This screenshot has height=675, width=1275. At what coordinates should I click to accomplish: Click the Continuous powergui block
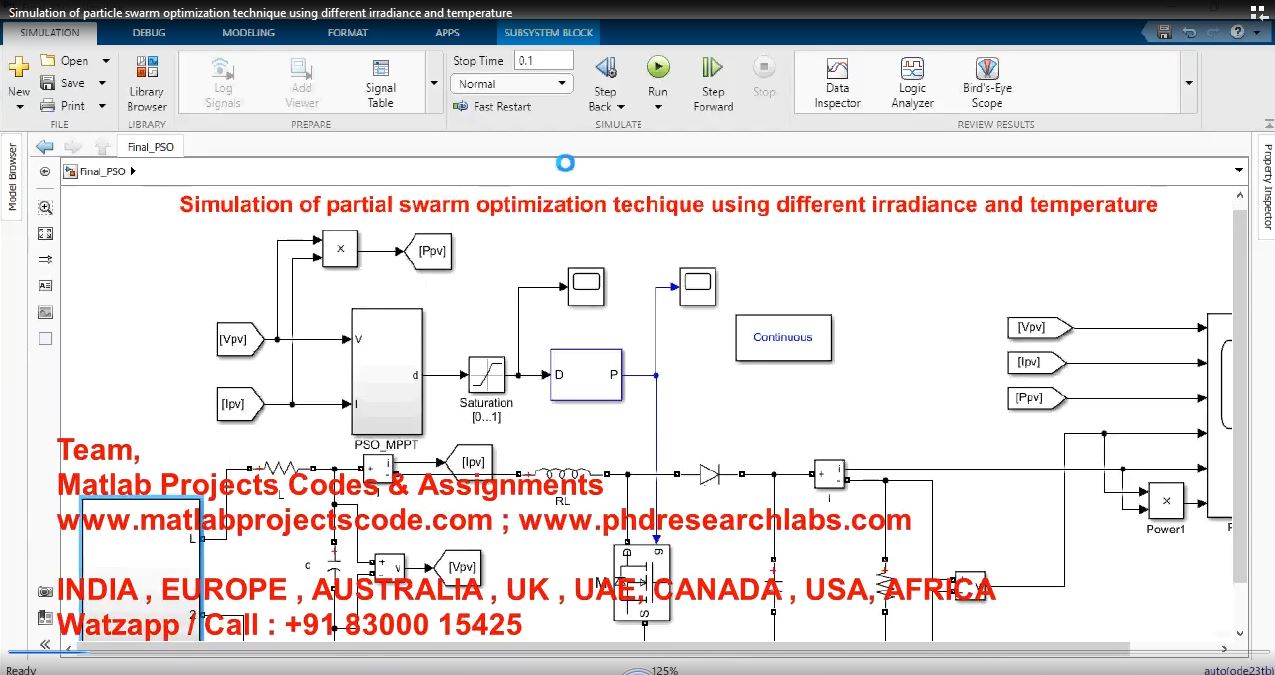783,338
